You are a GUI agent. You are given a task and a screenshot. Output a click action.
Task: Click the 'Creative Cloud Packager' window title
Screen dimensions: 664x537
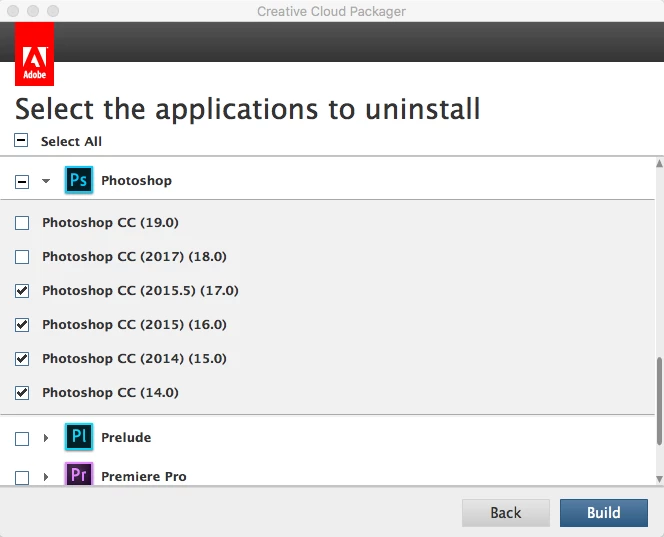(x=332, y=11)
